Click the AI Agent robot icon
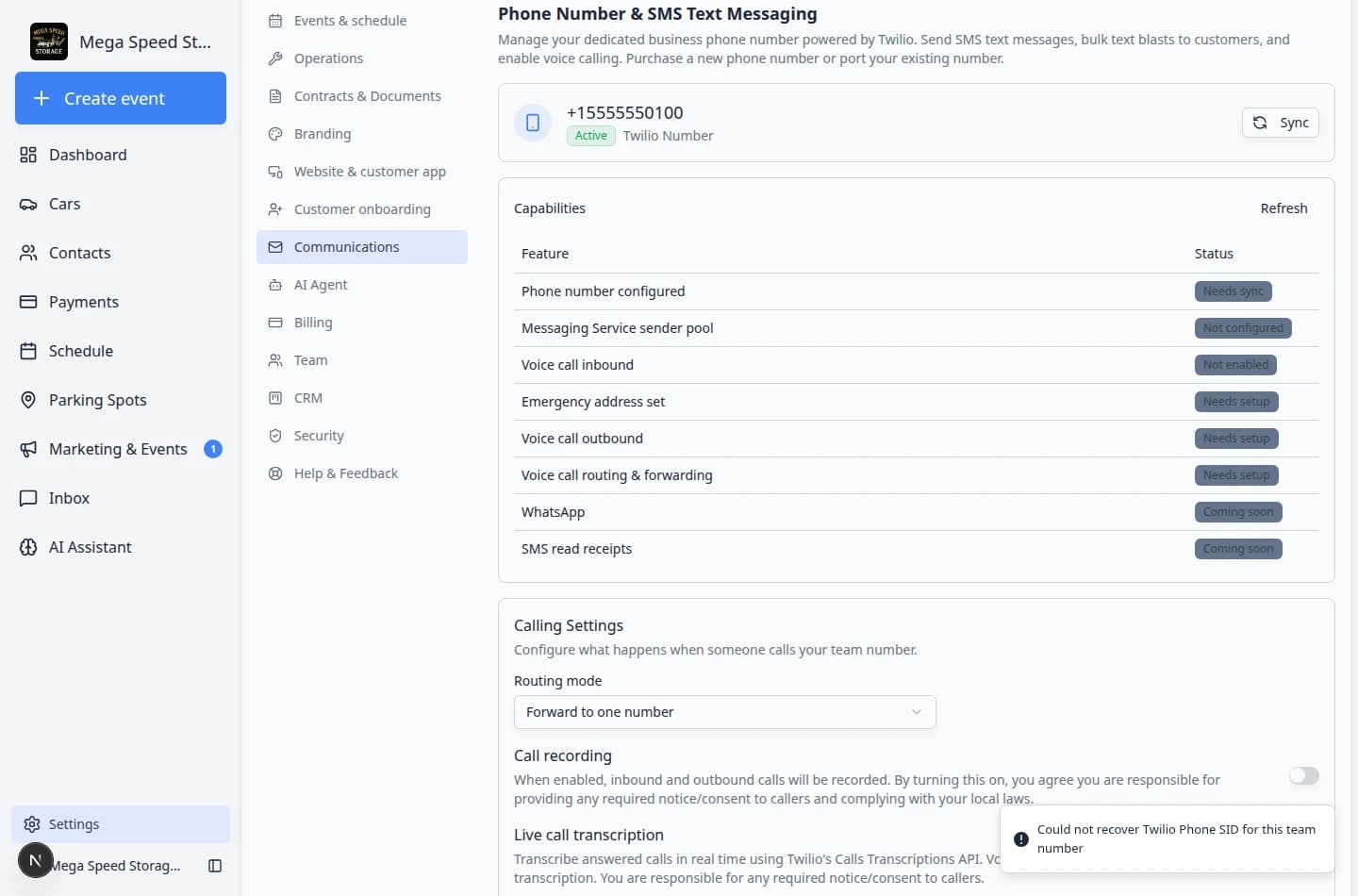This screenshot has height=896, width=1358. point(275,285)
